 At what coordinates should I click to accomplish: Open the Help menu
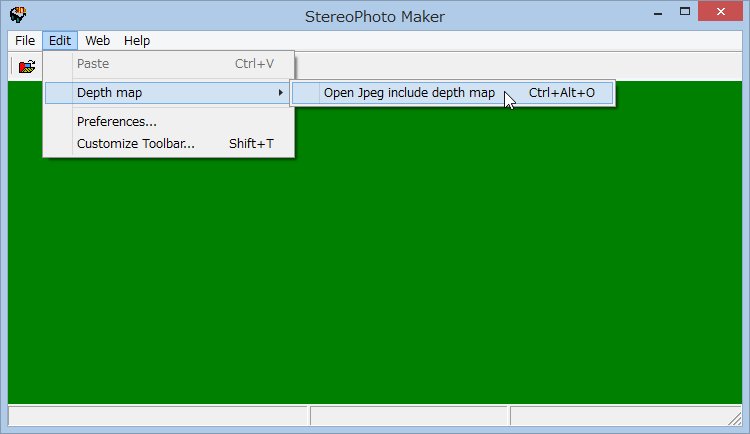click(x=137, y=41)
